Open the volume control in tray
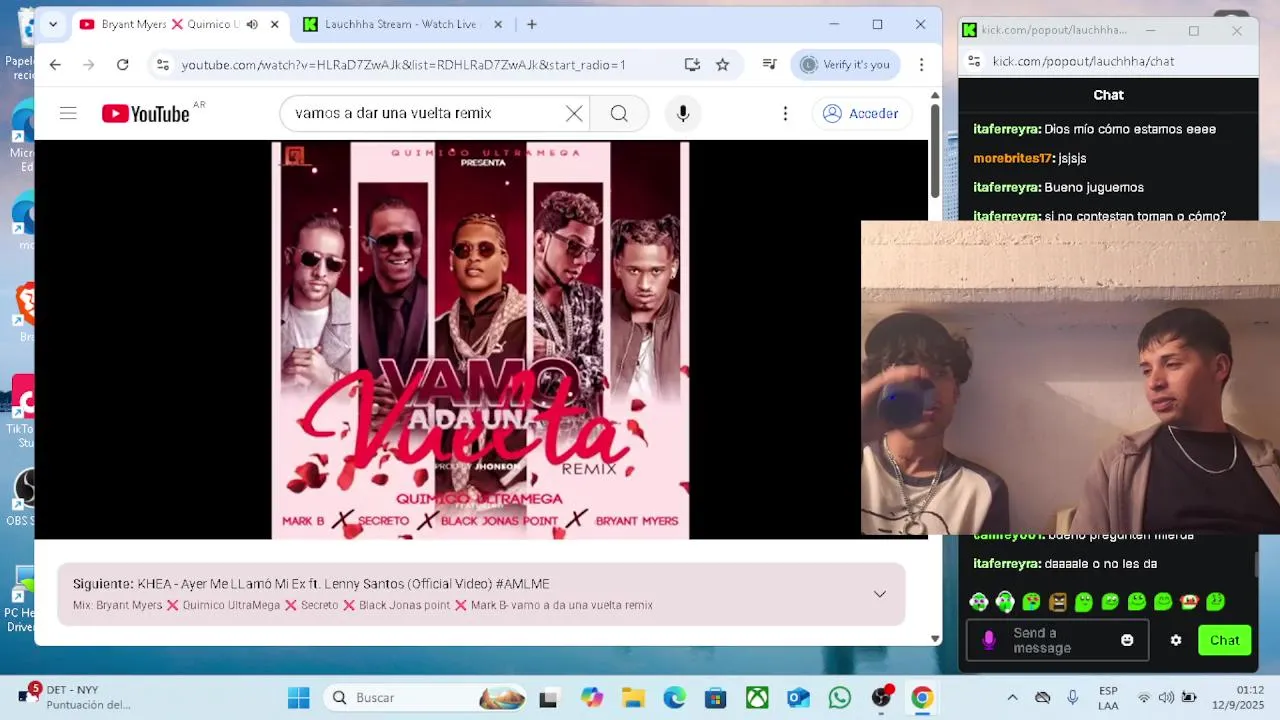This screenshot has width=1280, height=720. [1166, 697]
